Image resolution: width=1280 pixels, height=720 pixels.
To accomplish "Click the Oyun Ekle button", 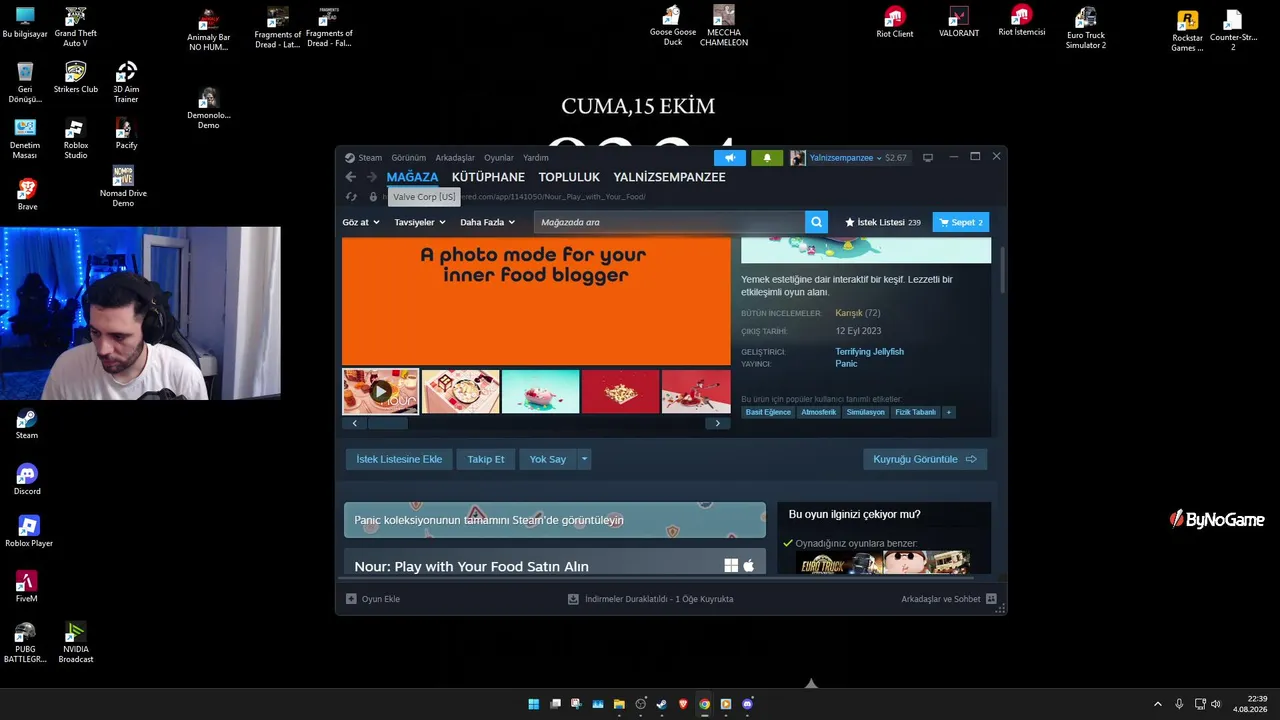I will [373, 599].
